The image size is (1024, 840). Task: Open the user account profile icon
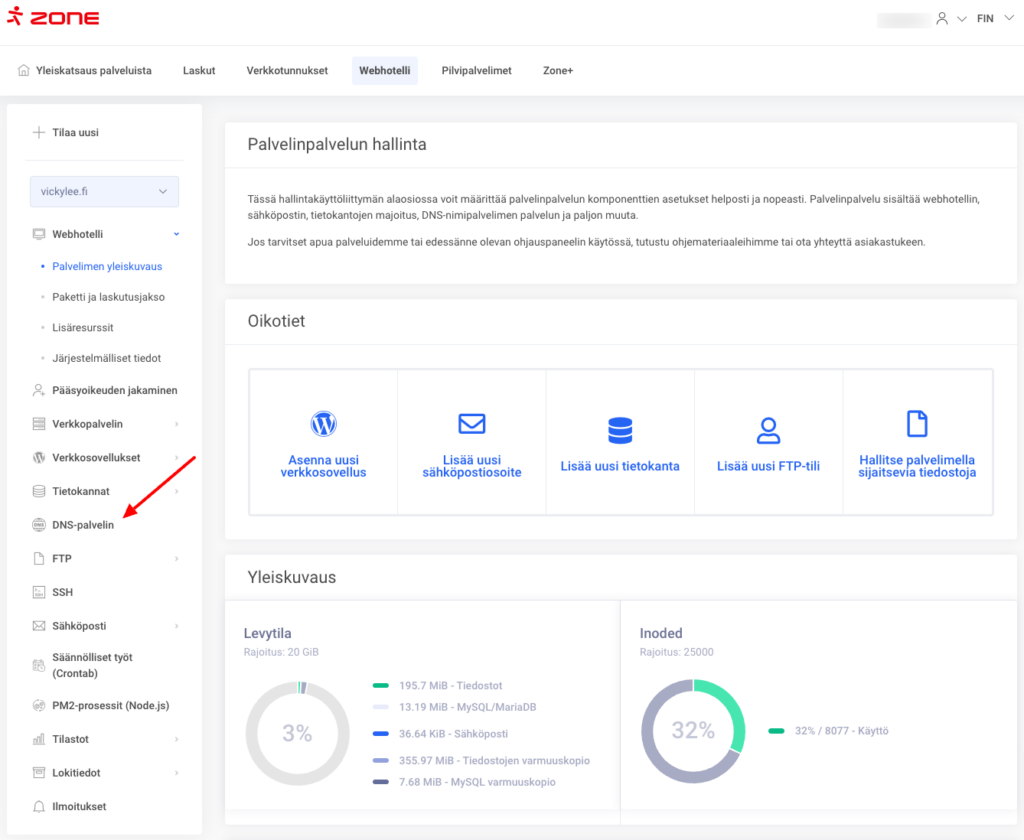coord(941,18)
